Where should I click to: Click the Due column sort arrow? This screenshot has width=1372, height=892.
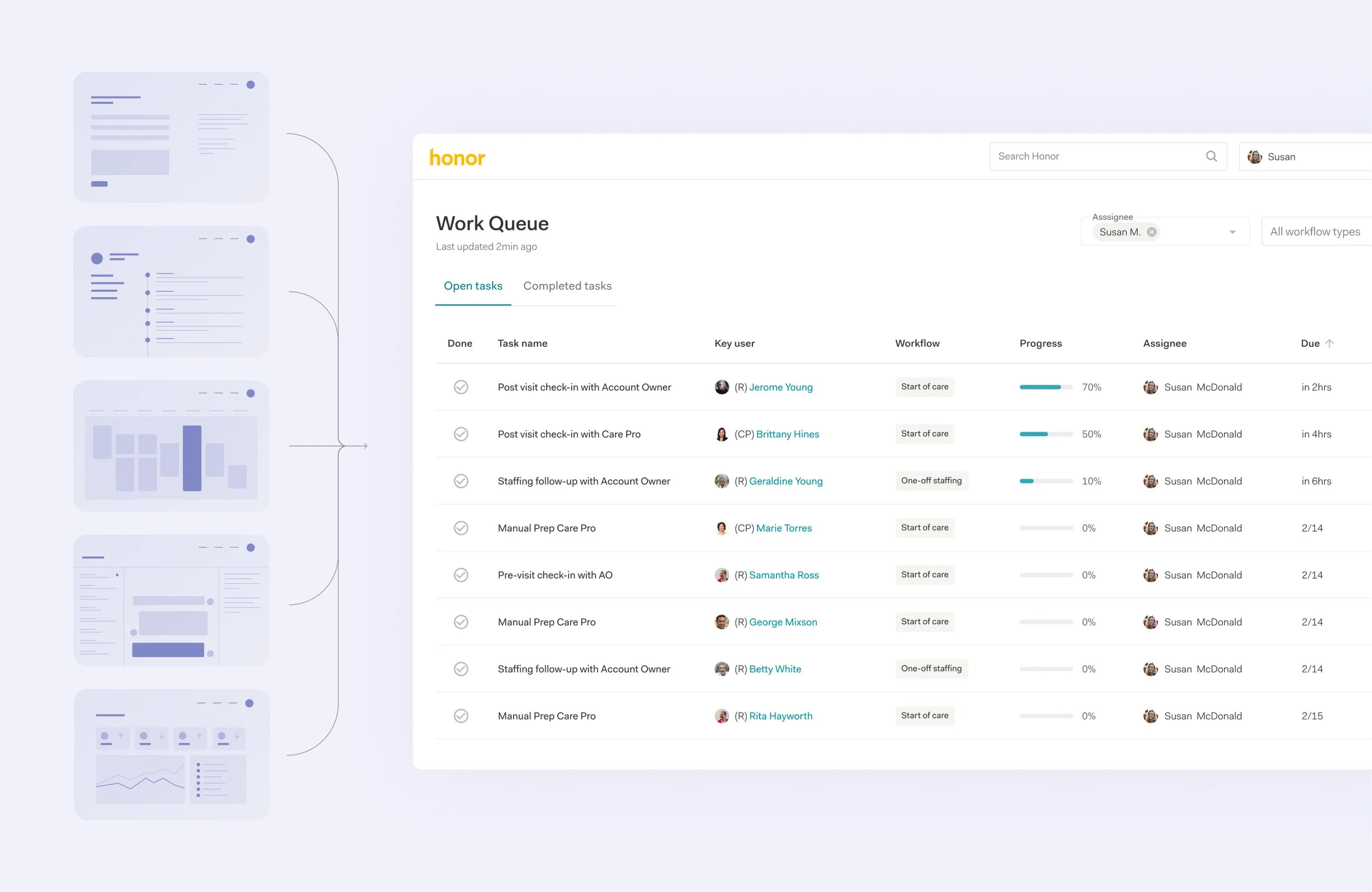click(1329, 343)
